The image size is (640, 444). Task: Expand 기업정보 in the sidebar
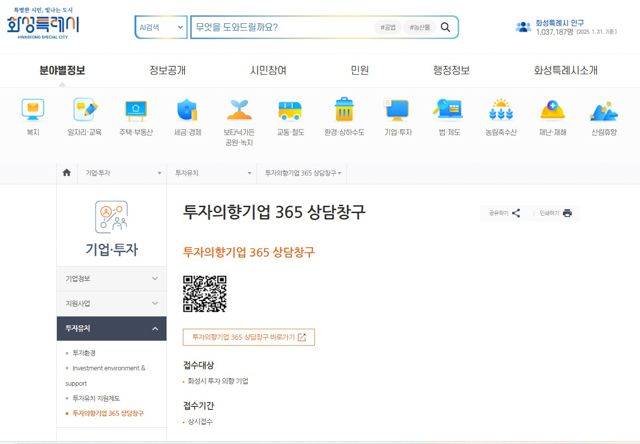click(x=111, y=278)
